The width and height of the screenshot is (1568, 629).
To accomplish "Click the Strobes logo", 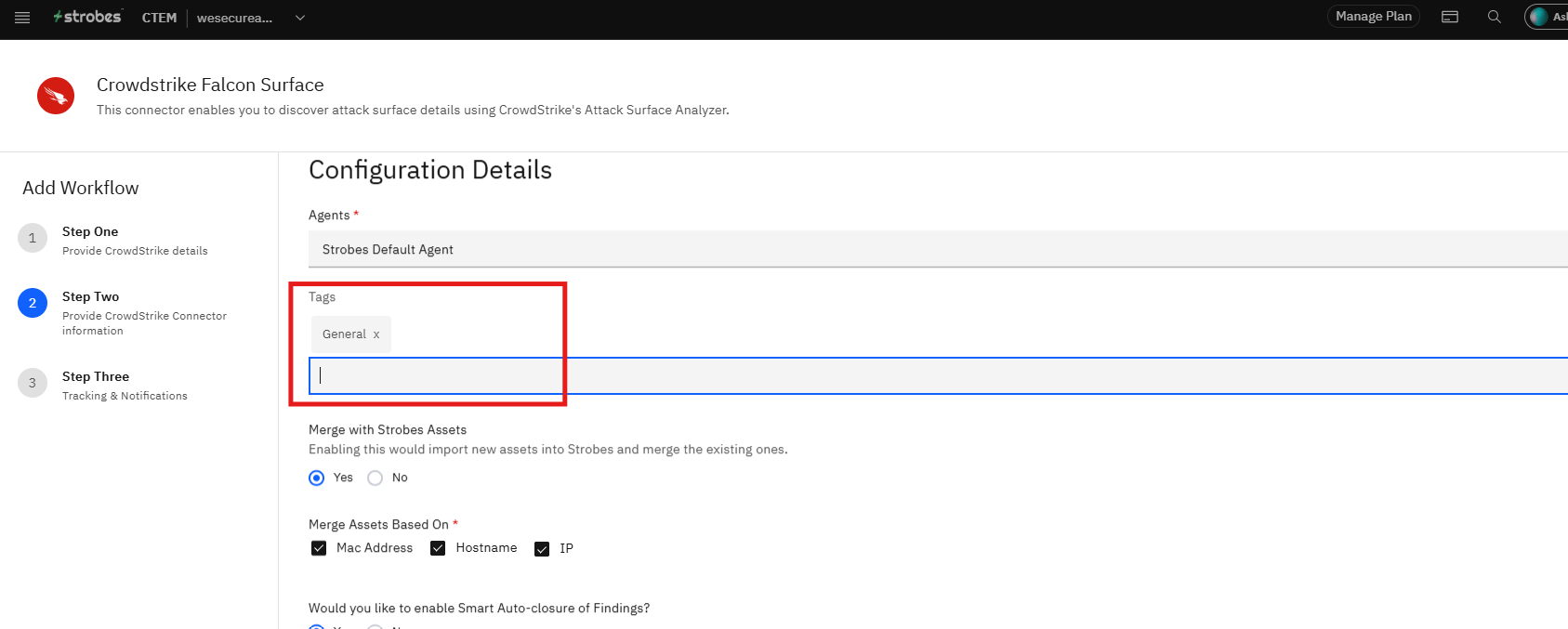I will tap(87, 17).
